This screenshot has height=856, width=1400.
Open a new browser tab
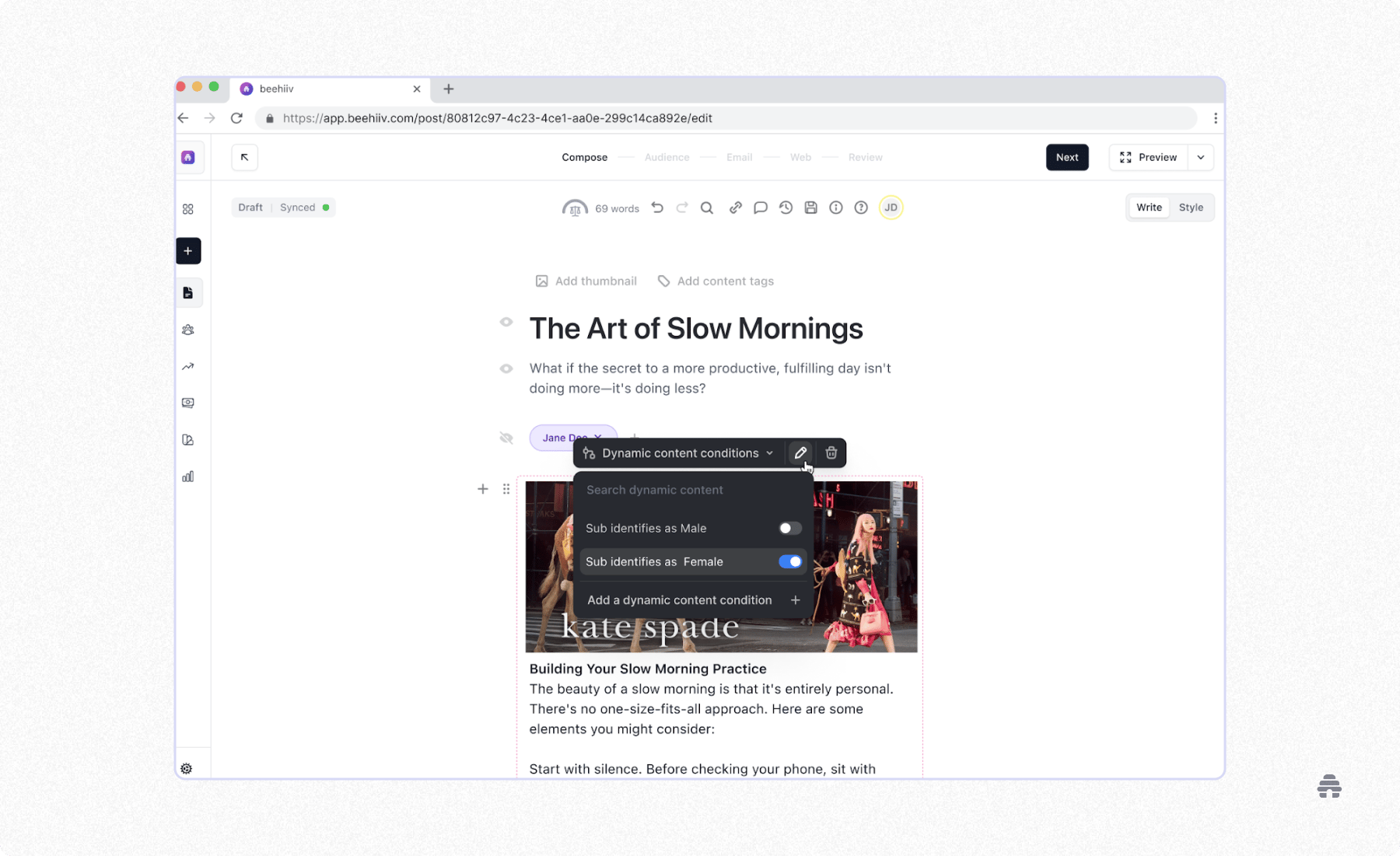[449, 89]
